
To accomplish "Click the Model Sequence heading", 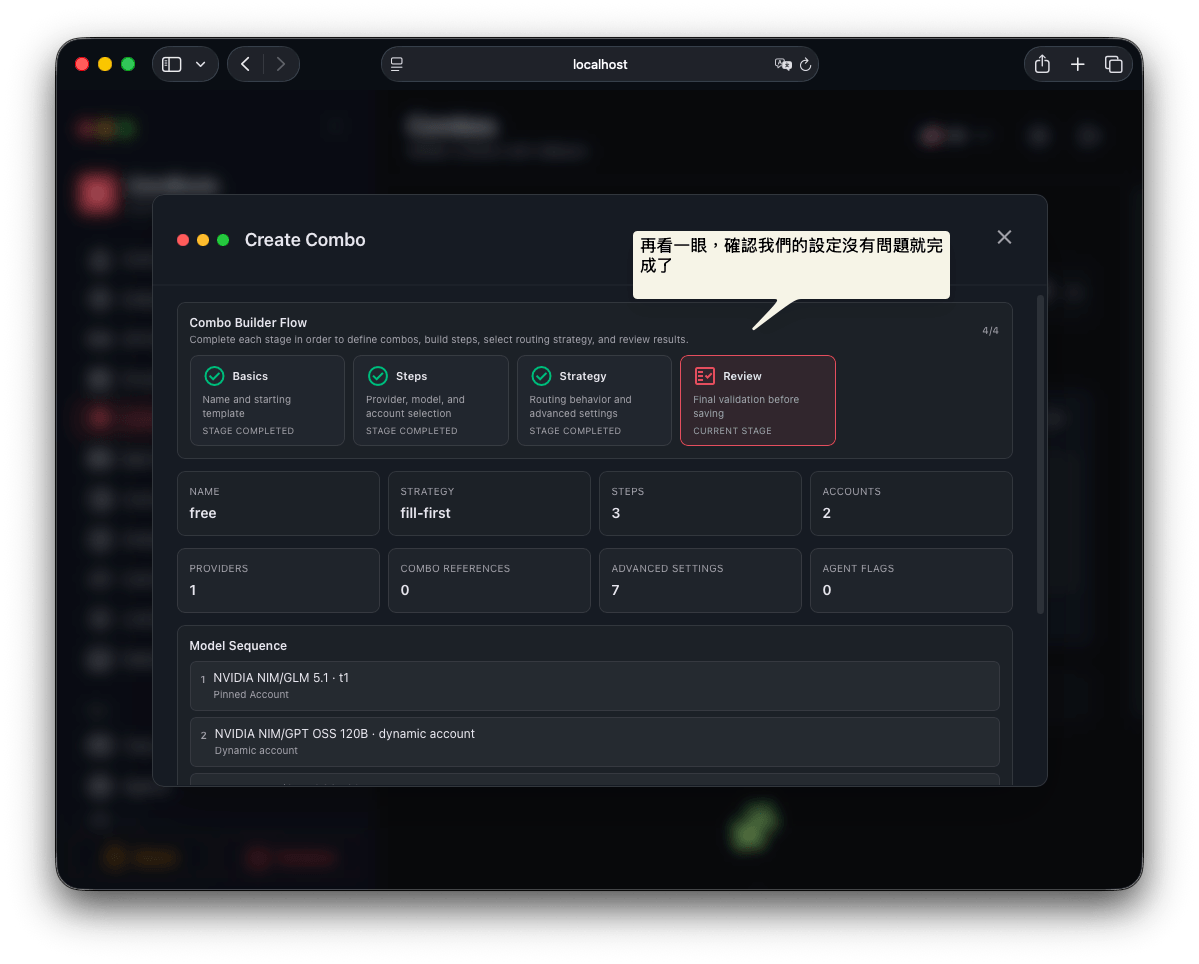I will click(x=238, y=645).
